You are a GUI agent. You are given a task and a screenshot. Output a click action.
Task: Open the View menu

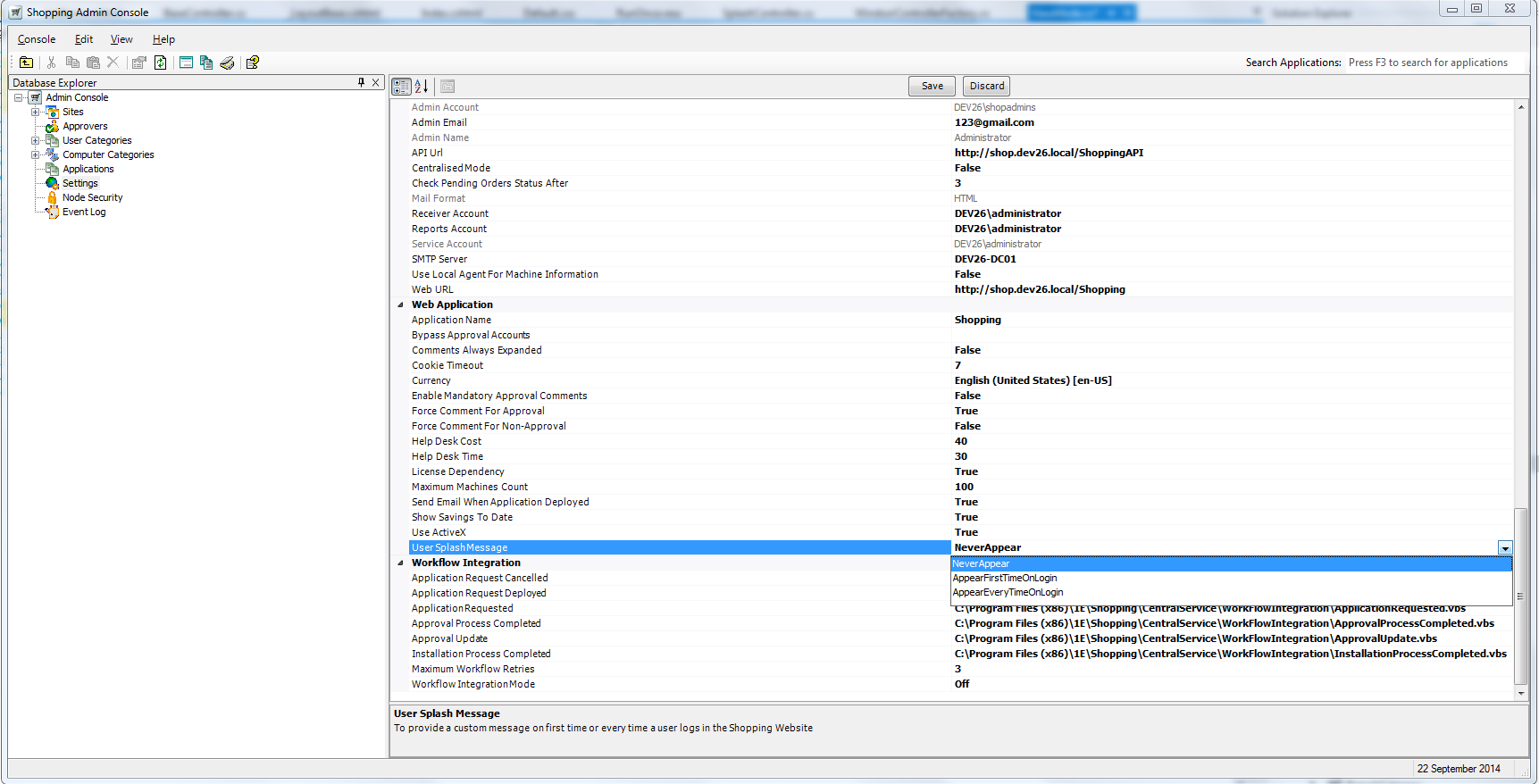[121, 39]
